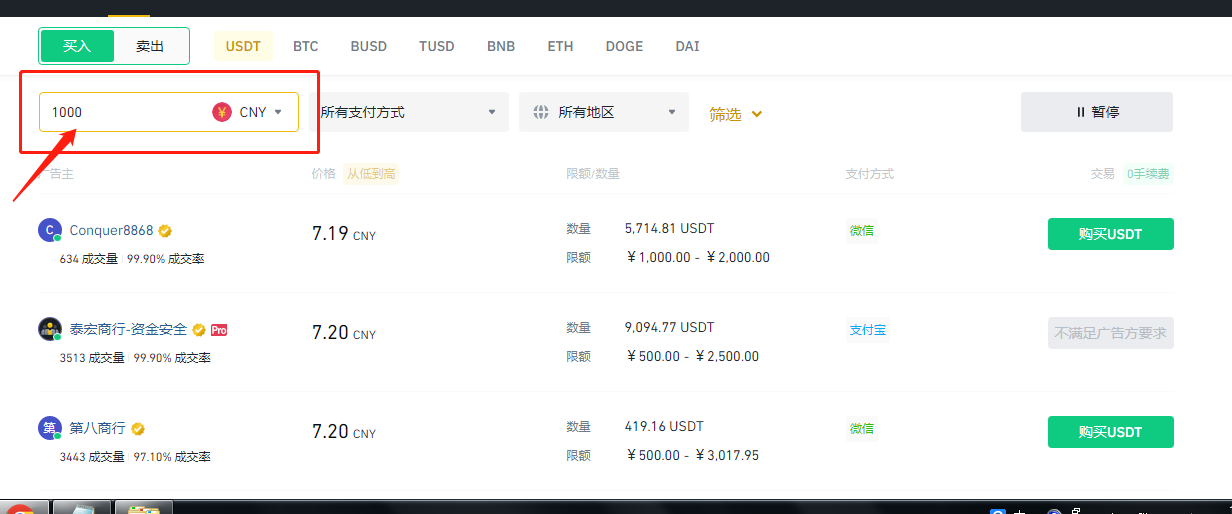The height and width of the screenshot is (514, 1232).
Task: Click Conquer8868's purple avatar icon
Action: (x=49, y=230)
